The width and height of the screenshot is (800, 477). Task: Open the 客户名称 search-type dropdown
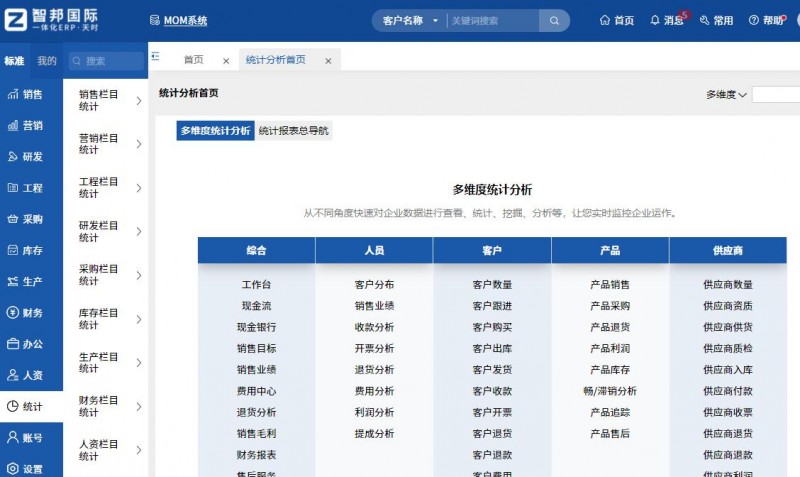click(410, 20)
